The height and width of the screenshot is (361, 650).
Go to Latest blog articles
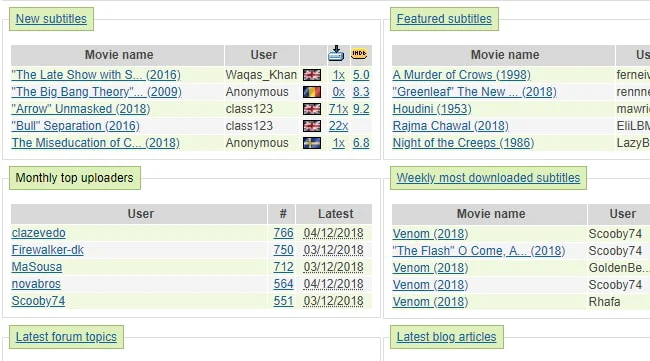446,337
